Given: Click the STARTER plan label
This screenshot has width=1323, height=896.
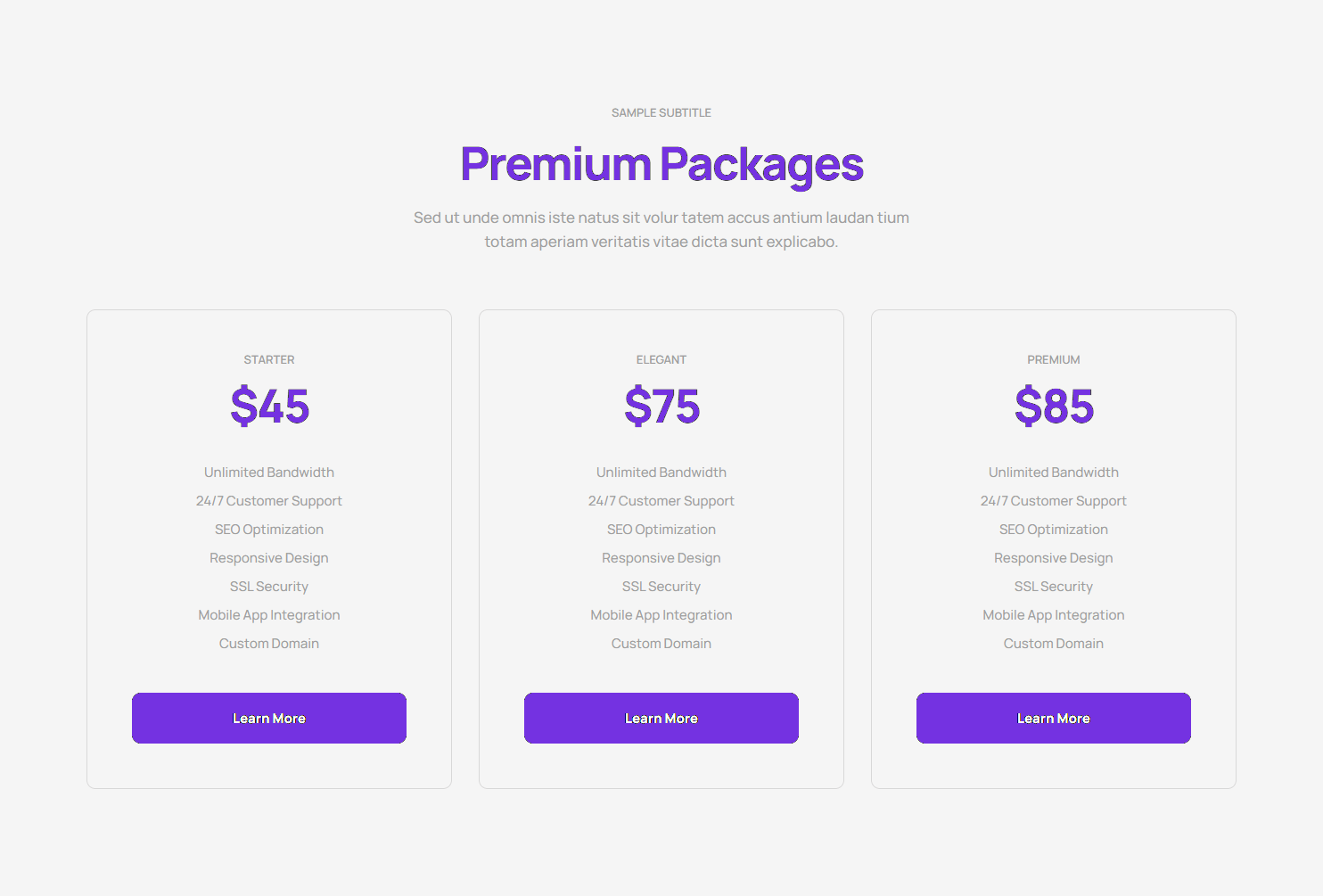Looking at the screenshot, I should tap(269, 359).
